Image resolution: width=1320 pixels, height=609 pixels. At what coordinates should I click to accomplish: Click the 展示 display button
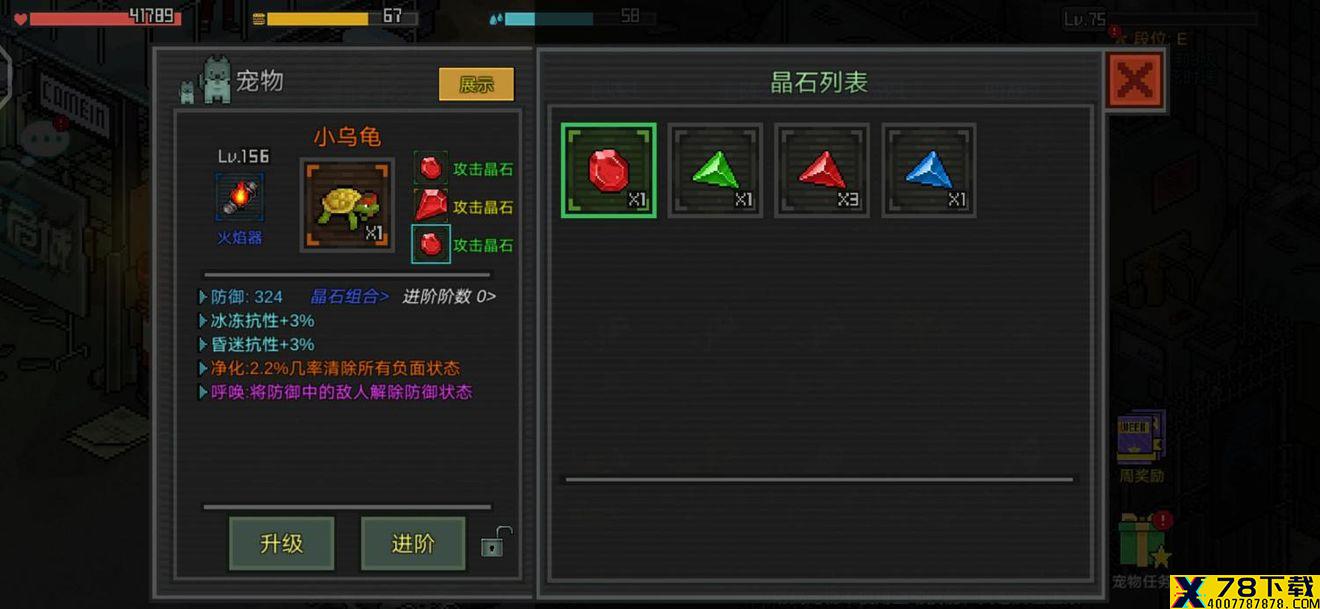coord(476,85)
